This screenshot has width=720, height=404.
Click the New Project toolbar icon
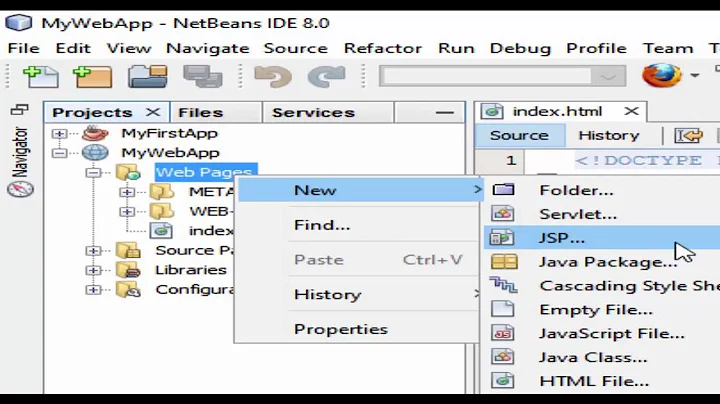pyautogui.click(x=92, y=77)
